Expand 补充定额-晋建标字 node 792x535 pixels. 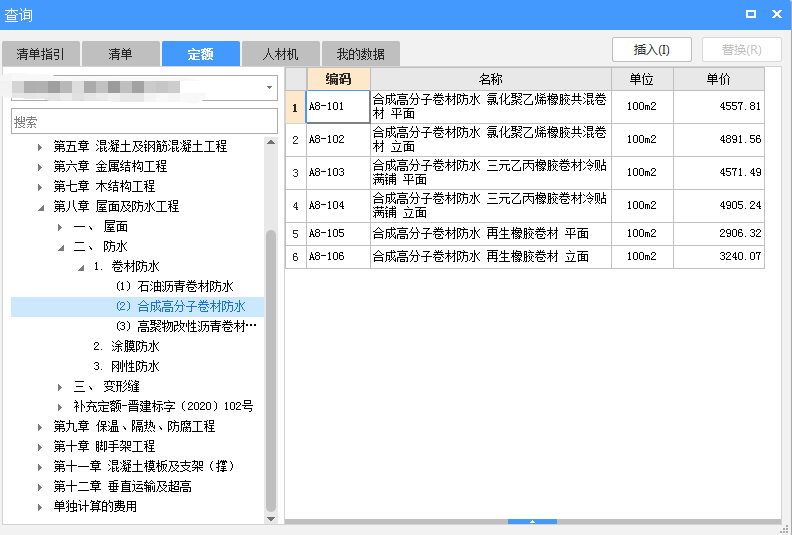click(x=60, y=407)
